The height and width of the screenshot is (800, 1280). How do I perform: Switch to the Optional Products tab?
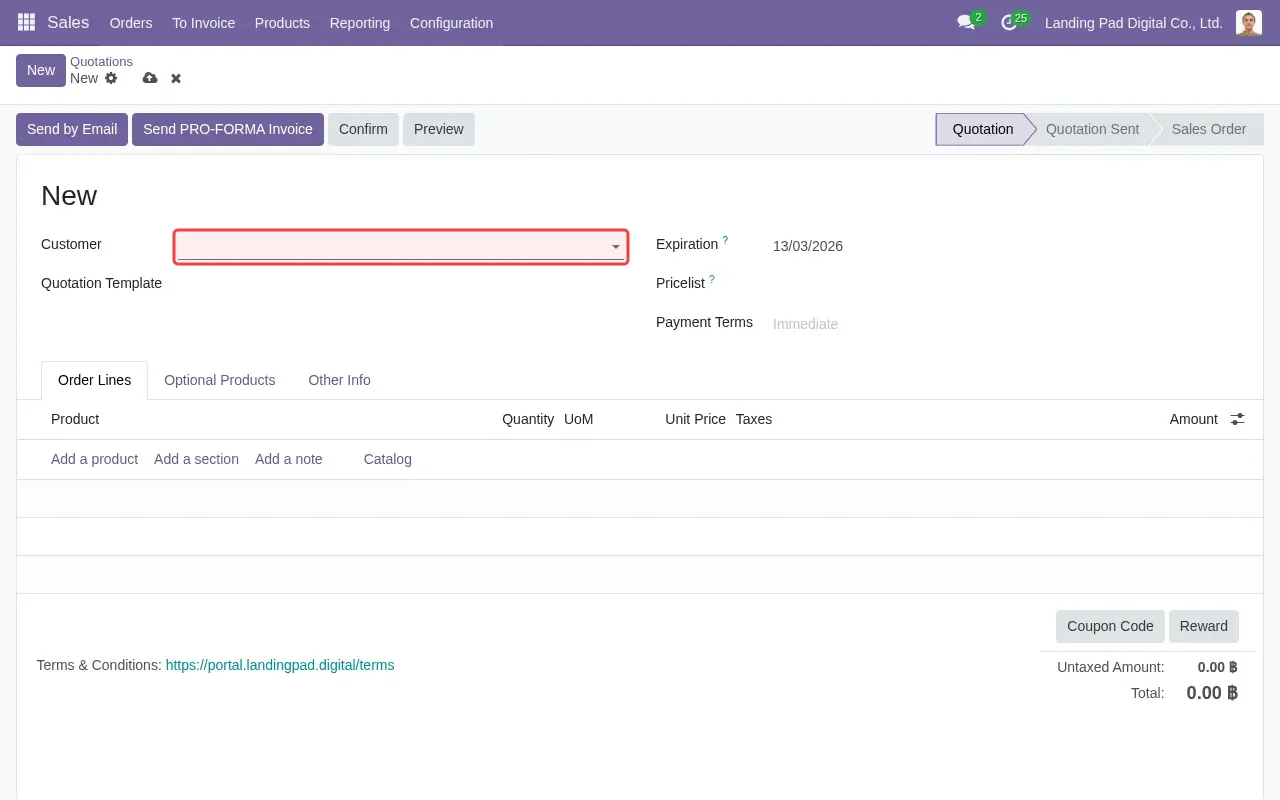(x=220, y=380)
